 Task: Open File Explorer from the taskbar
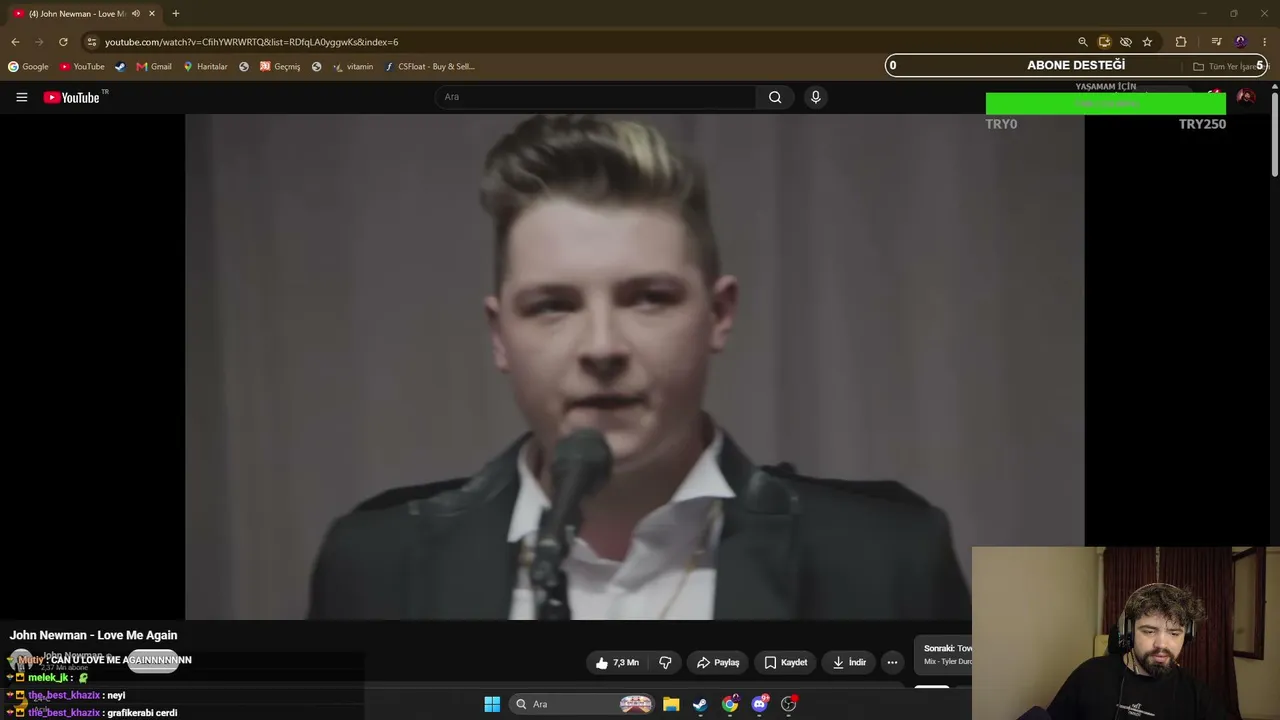[x=671, y=704]
